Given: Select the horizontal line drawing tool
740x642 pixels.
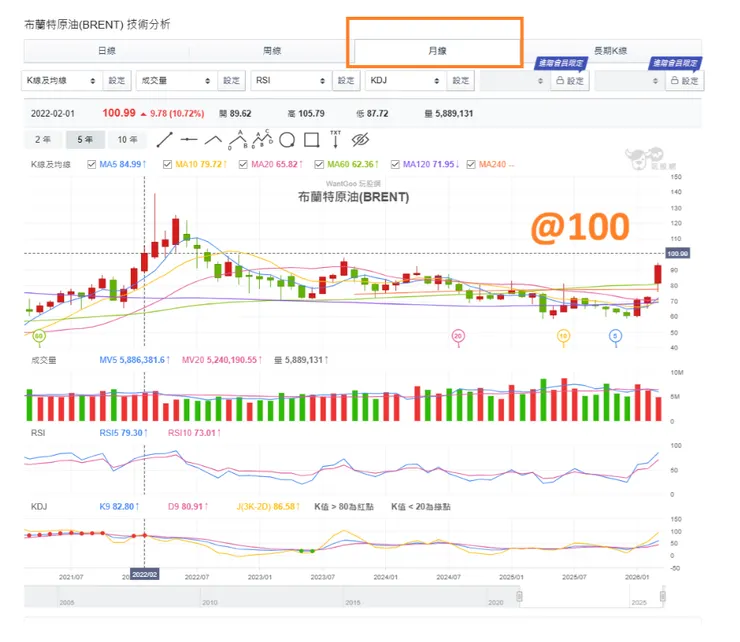Looking at the screenshot, I should [189, 140].
